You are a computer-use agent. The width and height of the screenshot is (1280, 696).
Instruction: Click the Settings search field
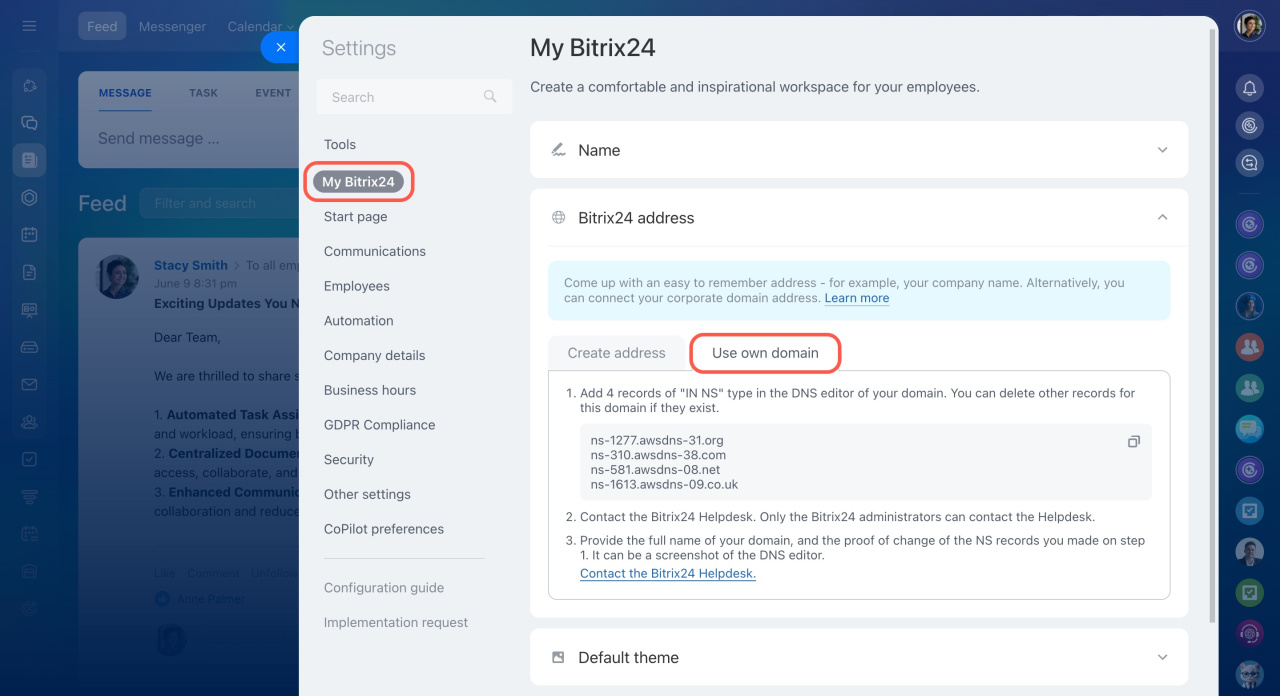click(x=414, y=97)
